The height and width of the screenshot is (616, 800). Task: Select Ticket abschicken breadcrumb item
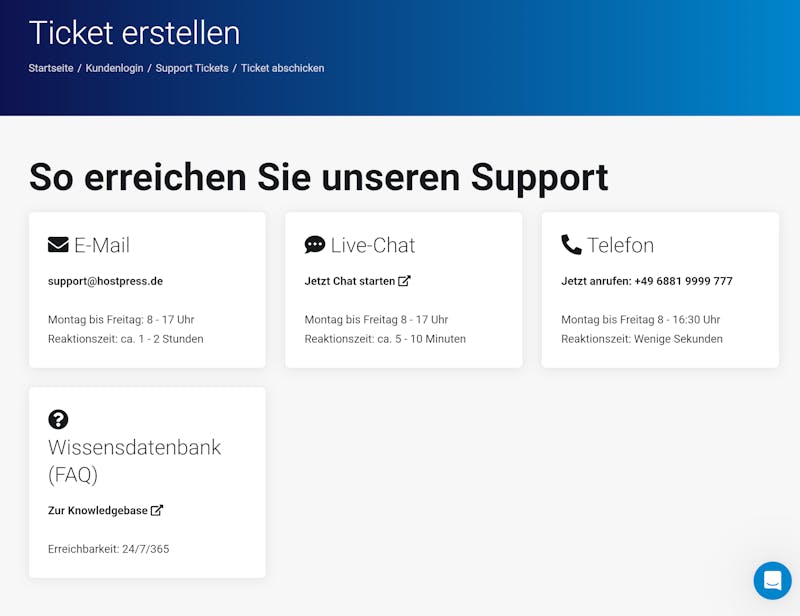click(x=283, y=68)
